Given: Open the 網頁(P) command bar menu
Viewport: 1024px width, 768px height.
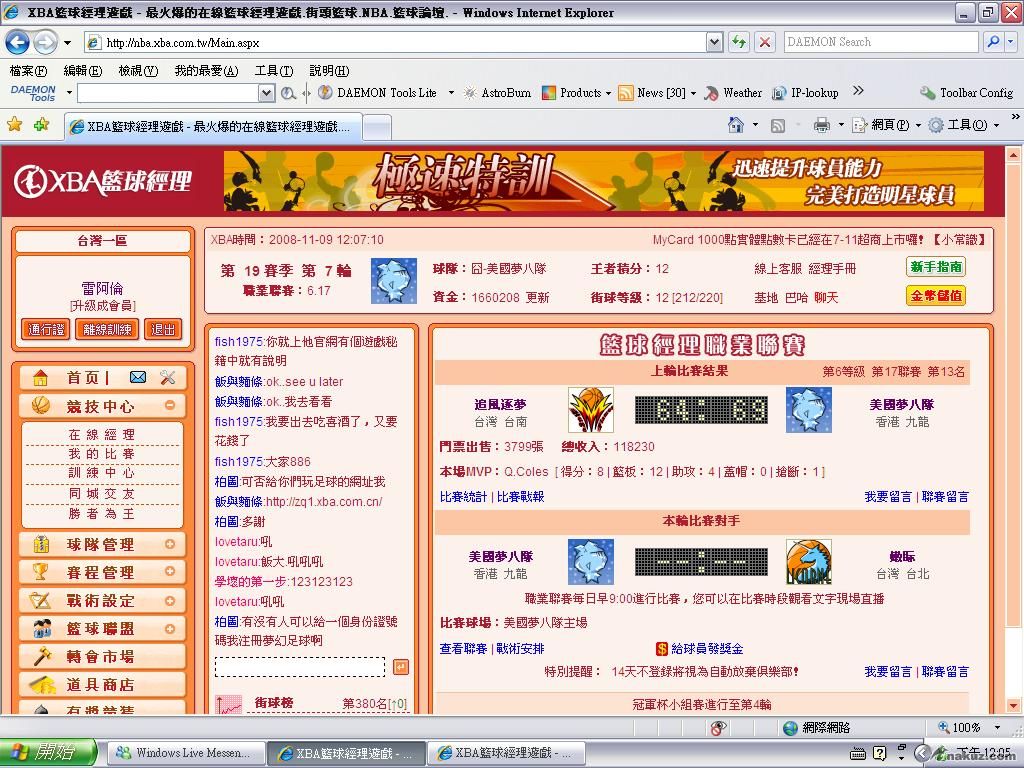Looking at the screenshot, I should point(886,125).
